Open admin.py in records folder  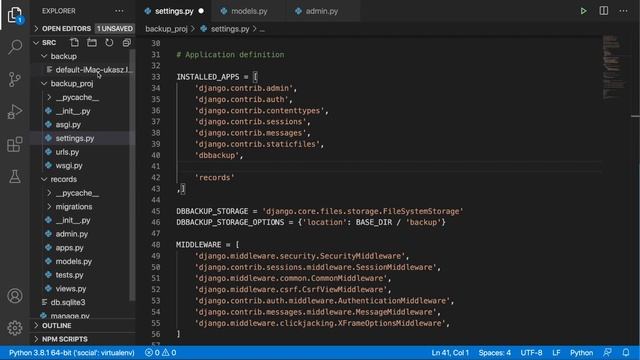(71, 234)
